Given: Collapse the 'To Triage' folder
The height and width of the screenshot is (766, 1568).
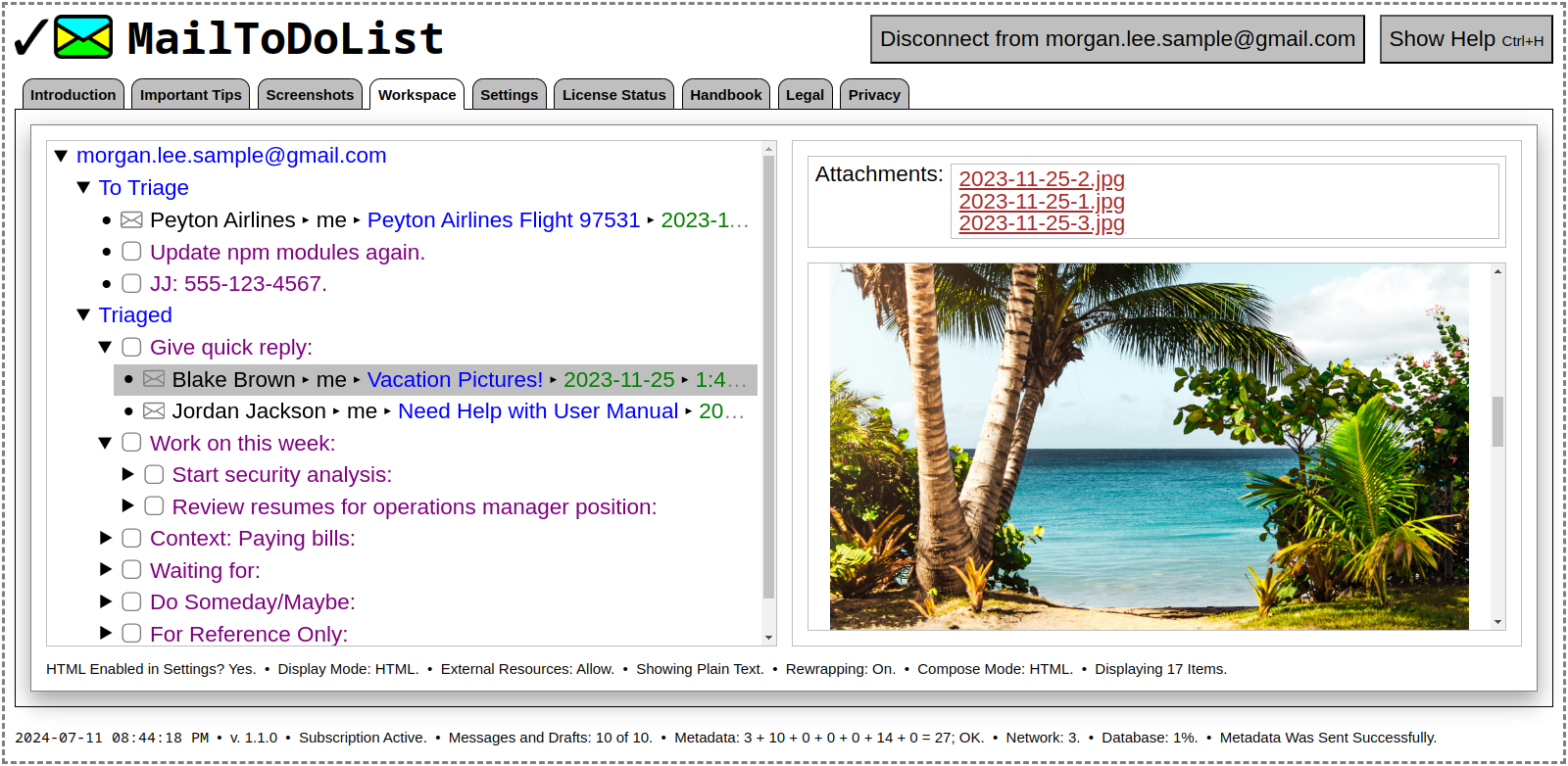Looking at the screenshot, I should click(x=83, y=187).
